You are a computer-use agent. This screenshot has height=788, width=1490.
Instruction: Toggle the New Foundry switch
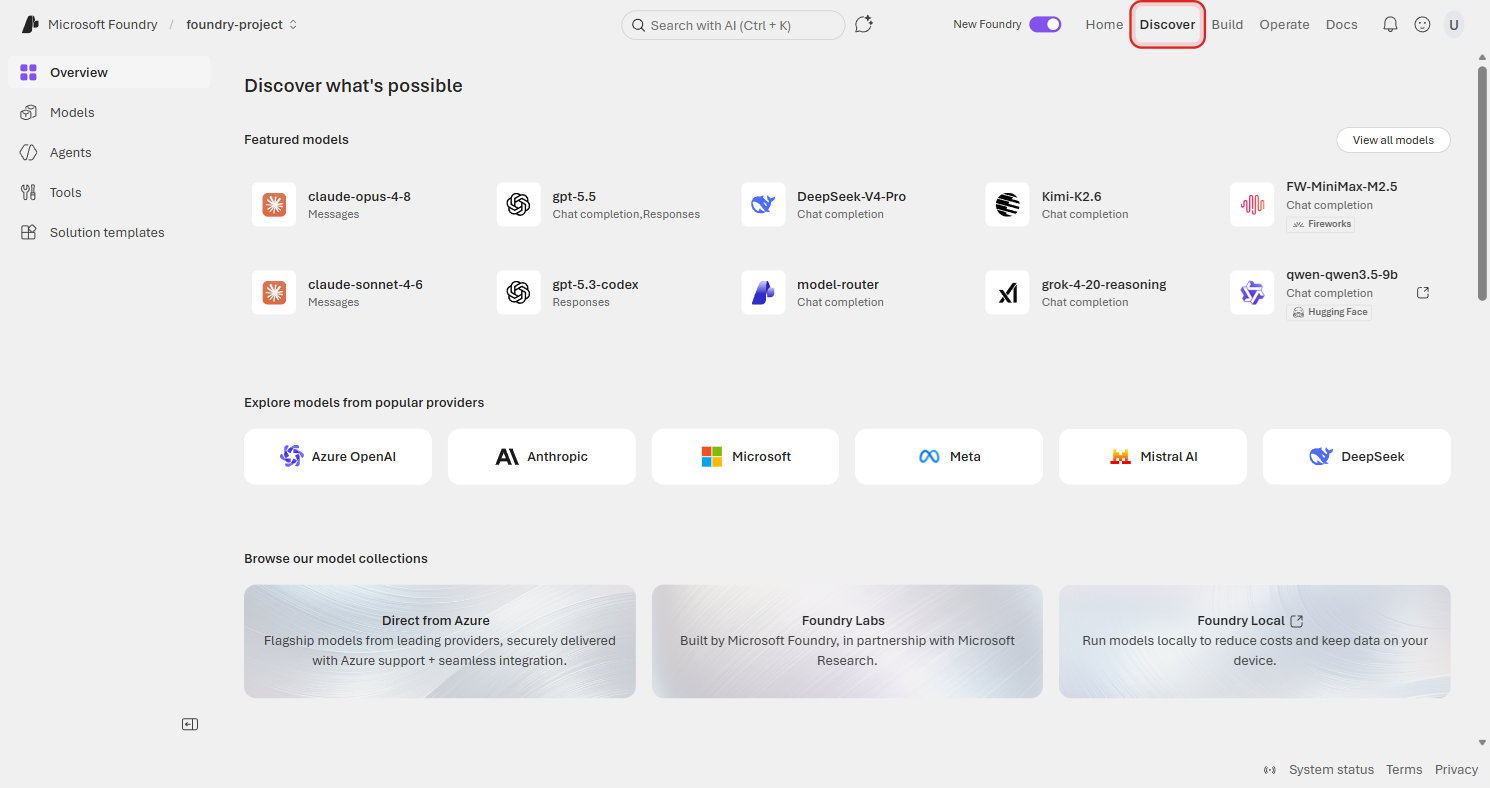[1045, 25]
